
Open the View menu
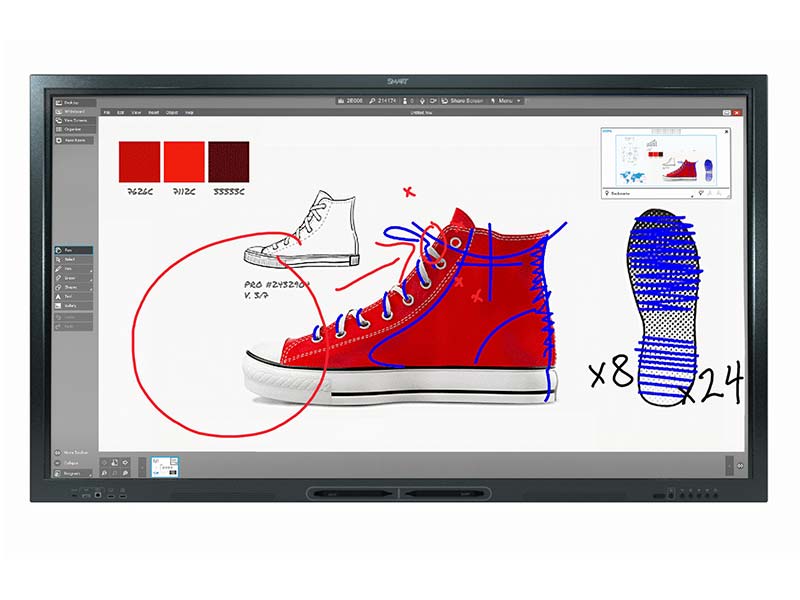point(136,112)
